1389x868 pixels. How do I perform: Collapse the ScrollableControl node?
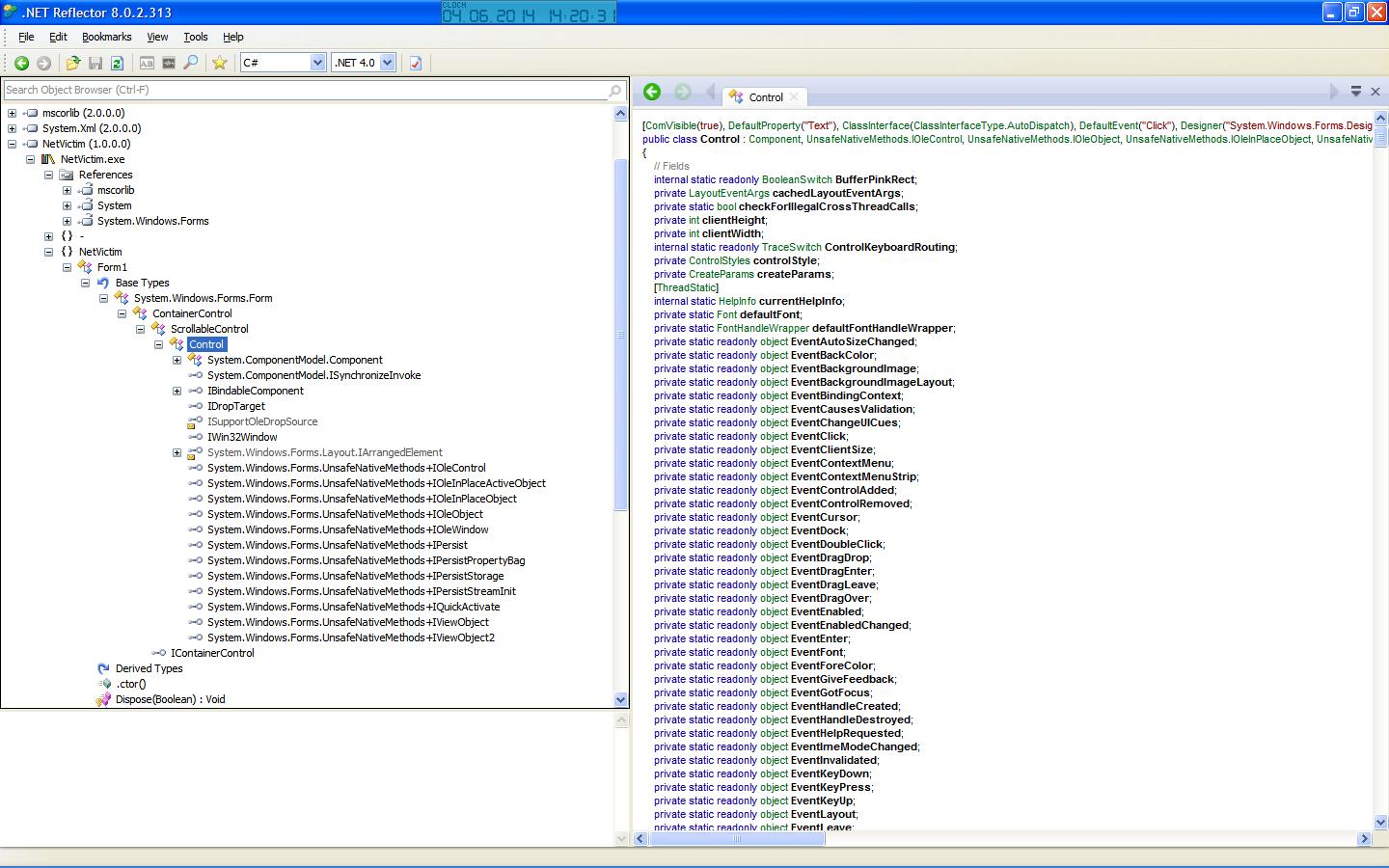[140, 329]
